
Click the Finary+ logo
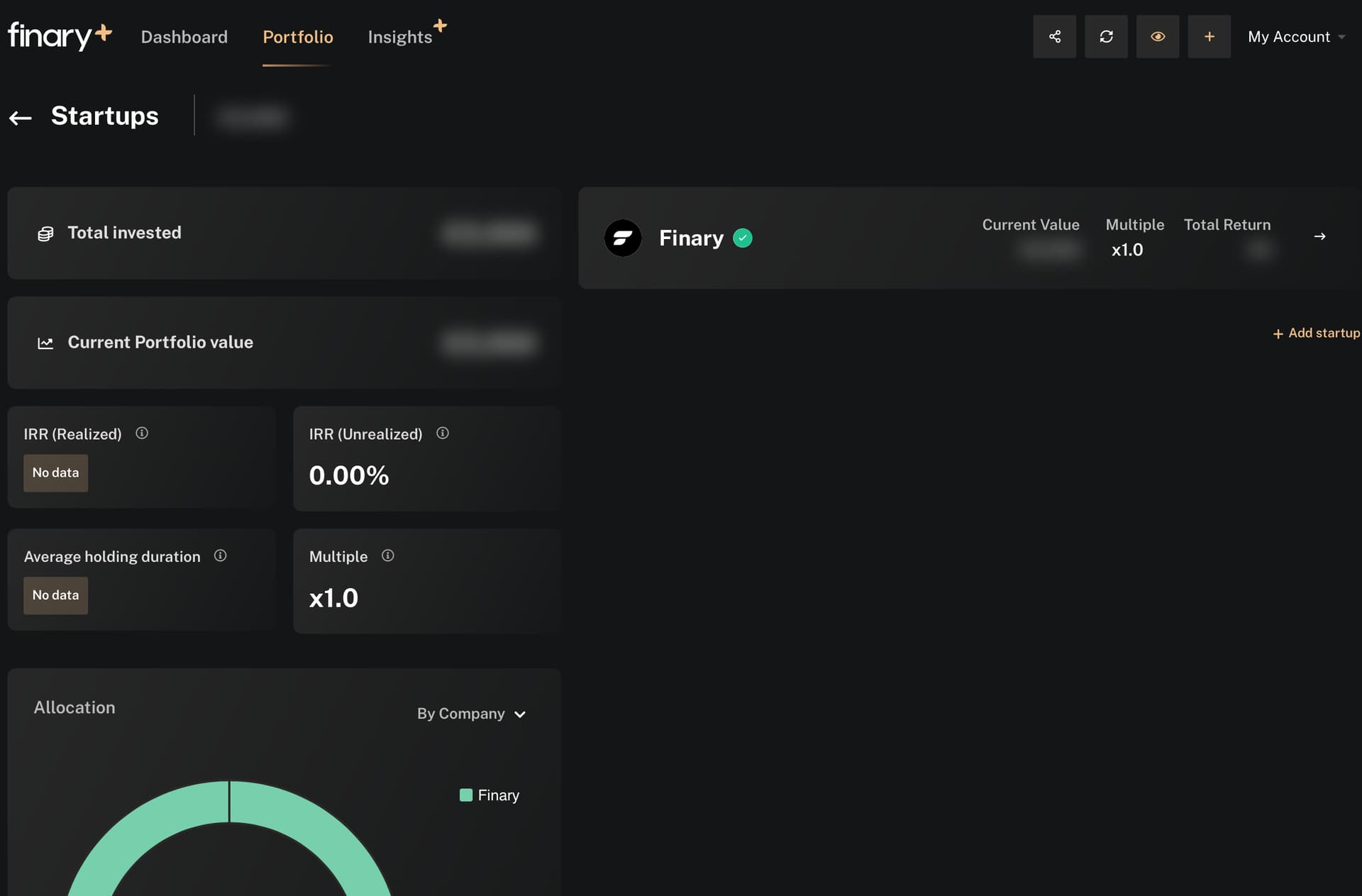click(60, 35)
